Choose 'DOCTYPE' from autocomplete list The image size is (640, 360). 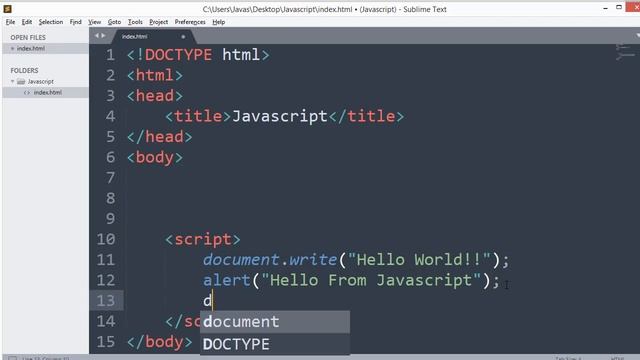coord(274,344)
